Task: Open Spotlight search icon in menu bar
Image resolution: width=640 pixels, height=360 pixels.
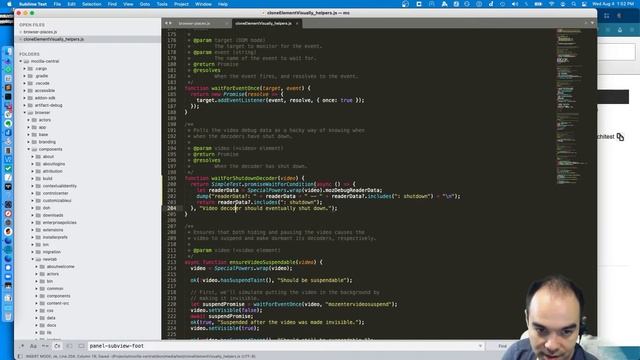Action: 573,4
